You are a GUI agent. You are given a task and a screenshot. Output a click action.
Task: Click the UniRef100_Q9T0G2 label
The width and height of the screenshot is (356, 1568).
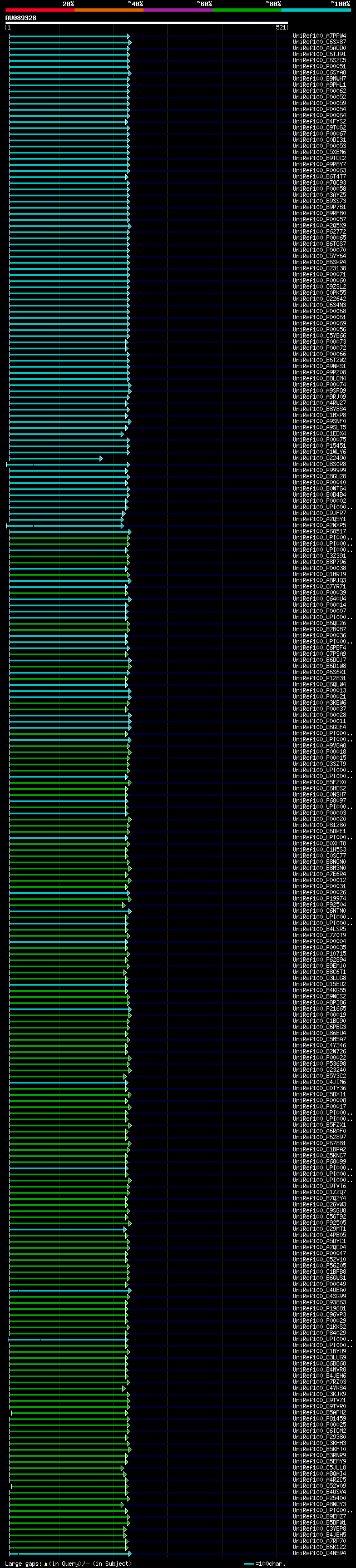click(x=319, y=128)
